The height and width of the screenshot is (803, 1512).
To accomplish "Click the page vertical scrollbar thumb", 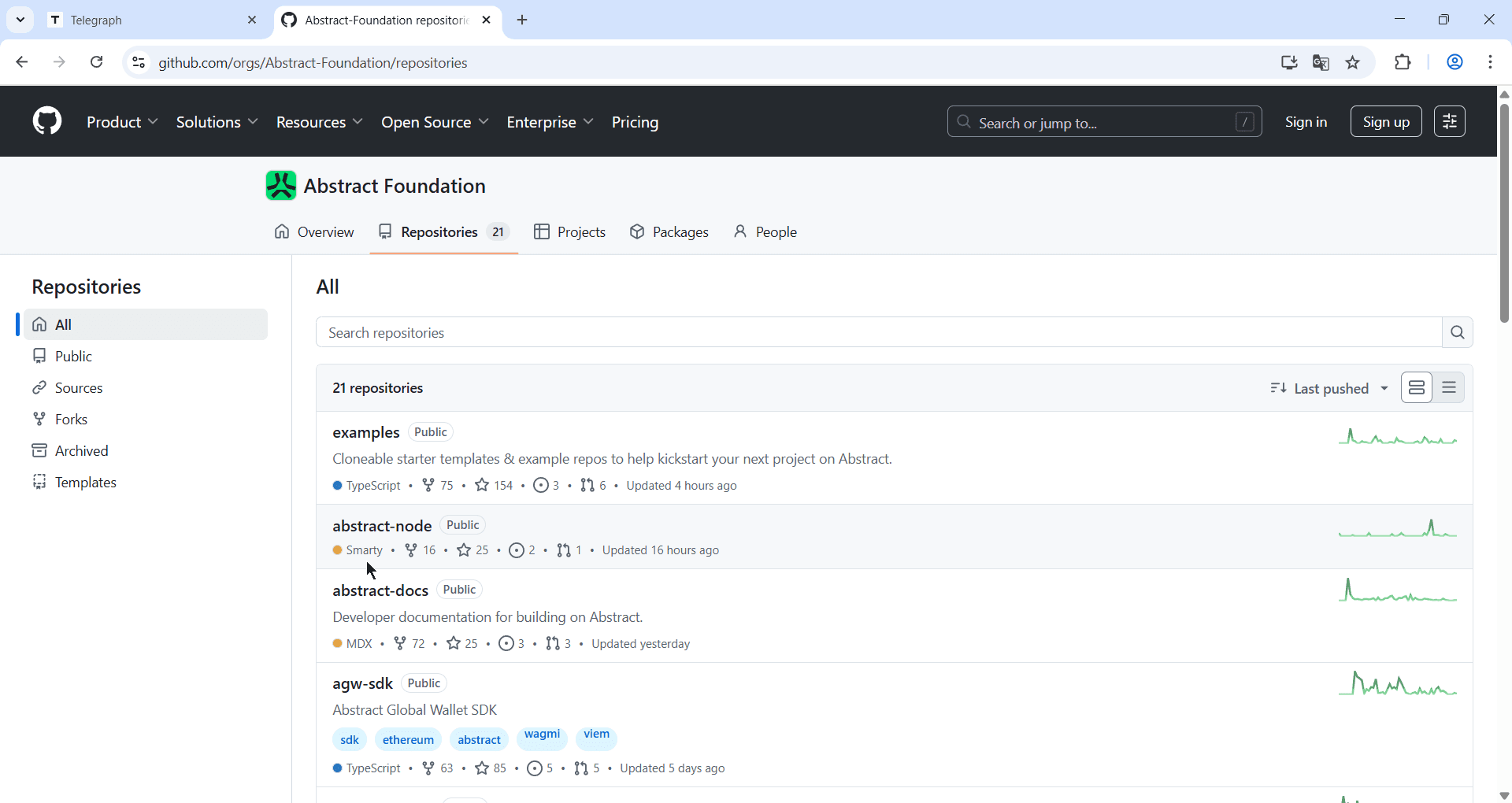I will tap(1504, 213).
